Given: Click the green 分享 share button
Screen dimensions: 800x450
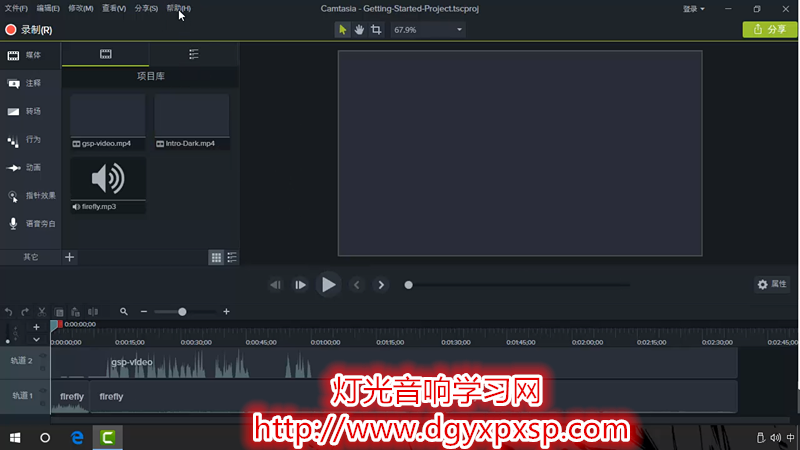Looking at the screenshot, I should pos(770,30).
